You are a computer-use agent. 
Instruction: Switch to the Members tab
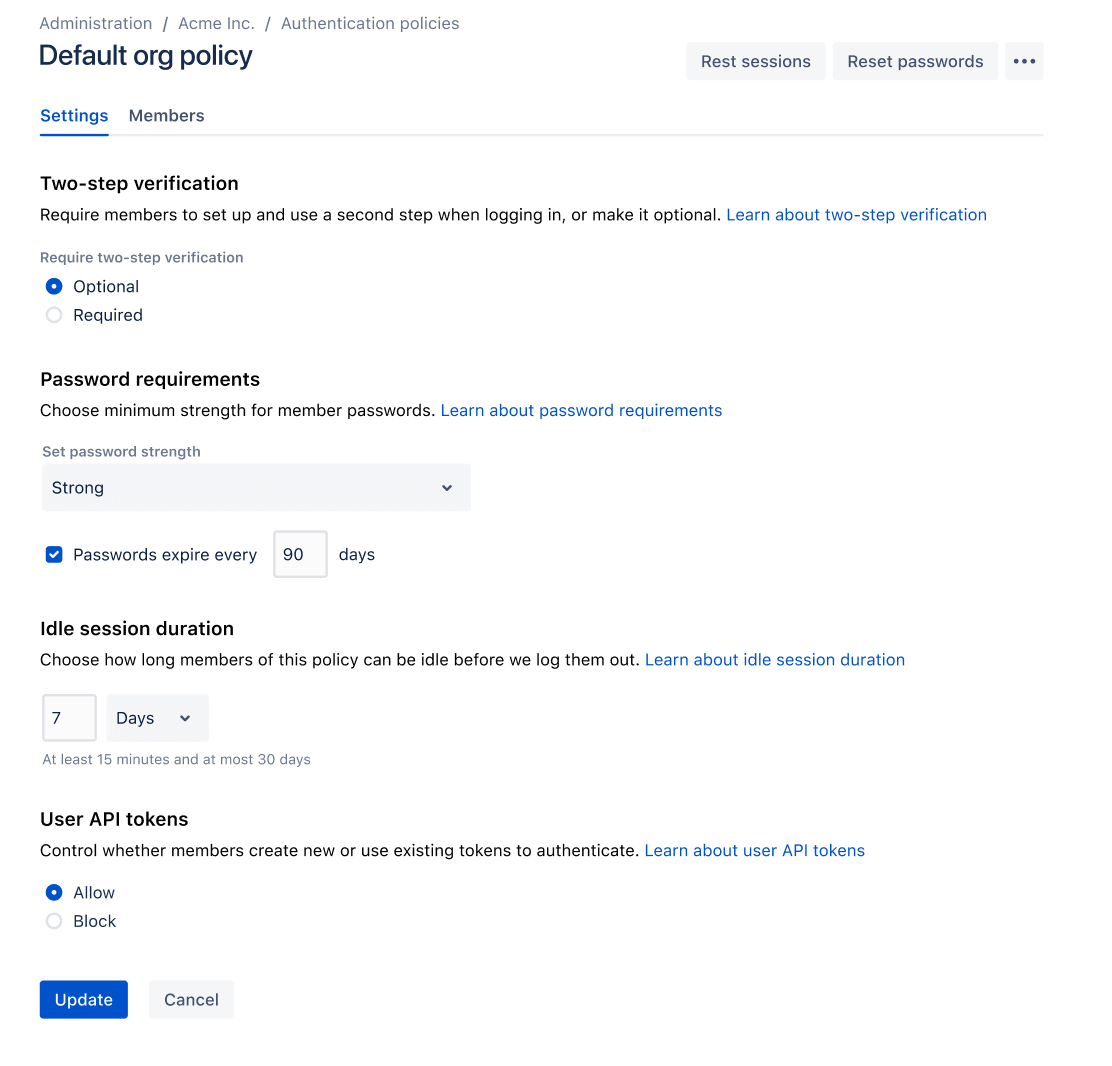[x=166, y=115]
